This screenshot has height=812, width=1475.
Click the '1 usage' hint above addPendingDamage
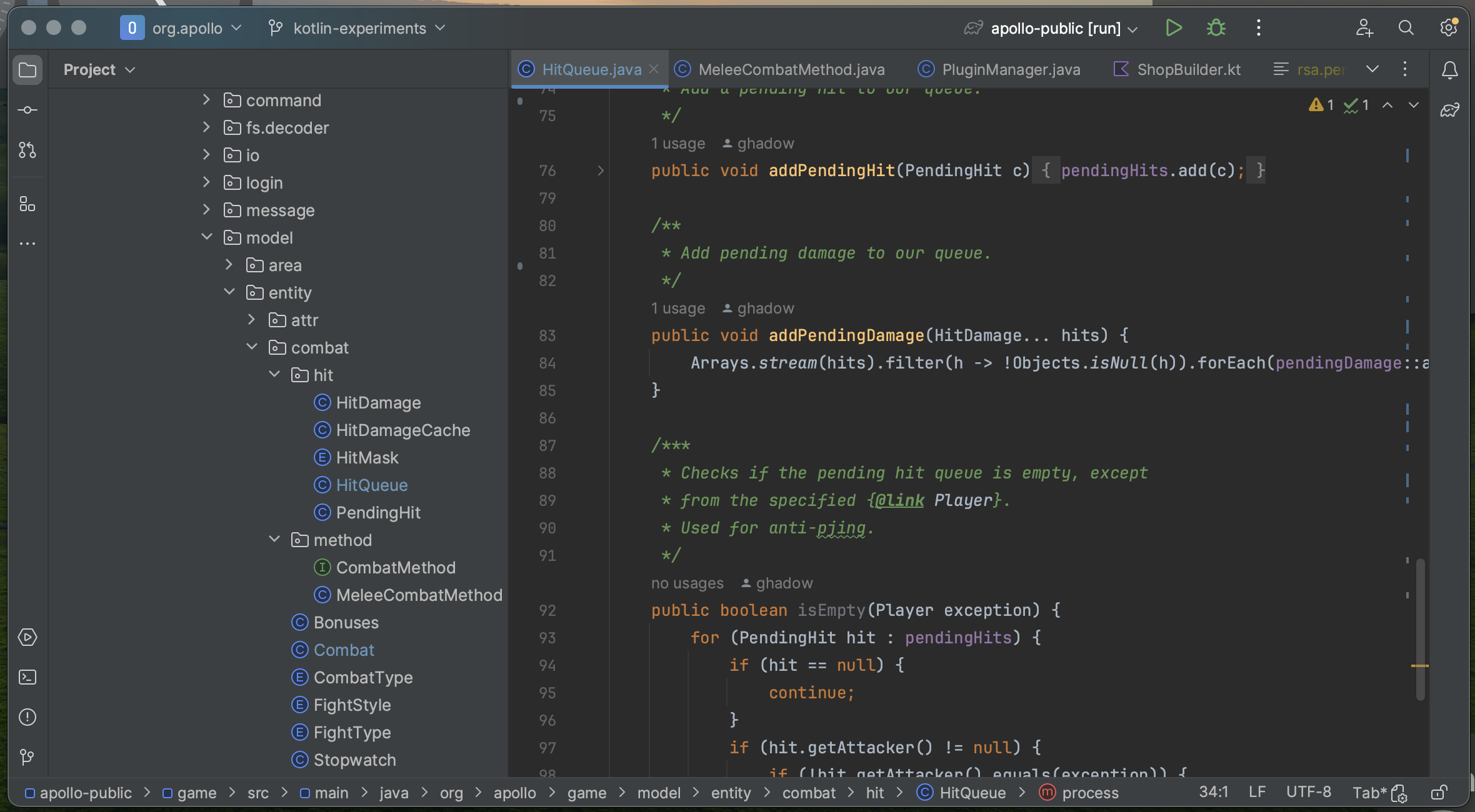(677, 309)
